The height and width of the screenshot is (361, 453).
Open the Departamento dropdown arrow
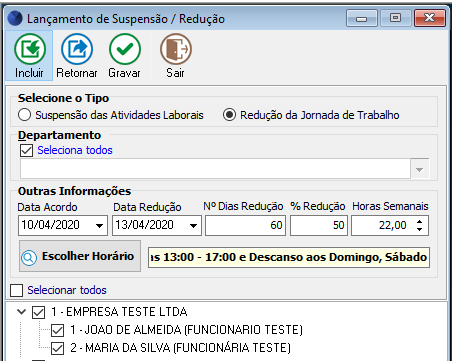point(420,169)
